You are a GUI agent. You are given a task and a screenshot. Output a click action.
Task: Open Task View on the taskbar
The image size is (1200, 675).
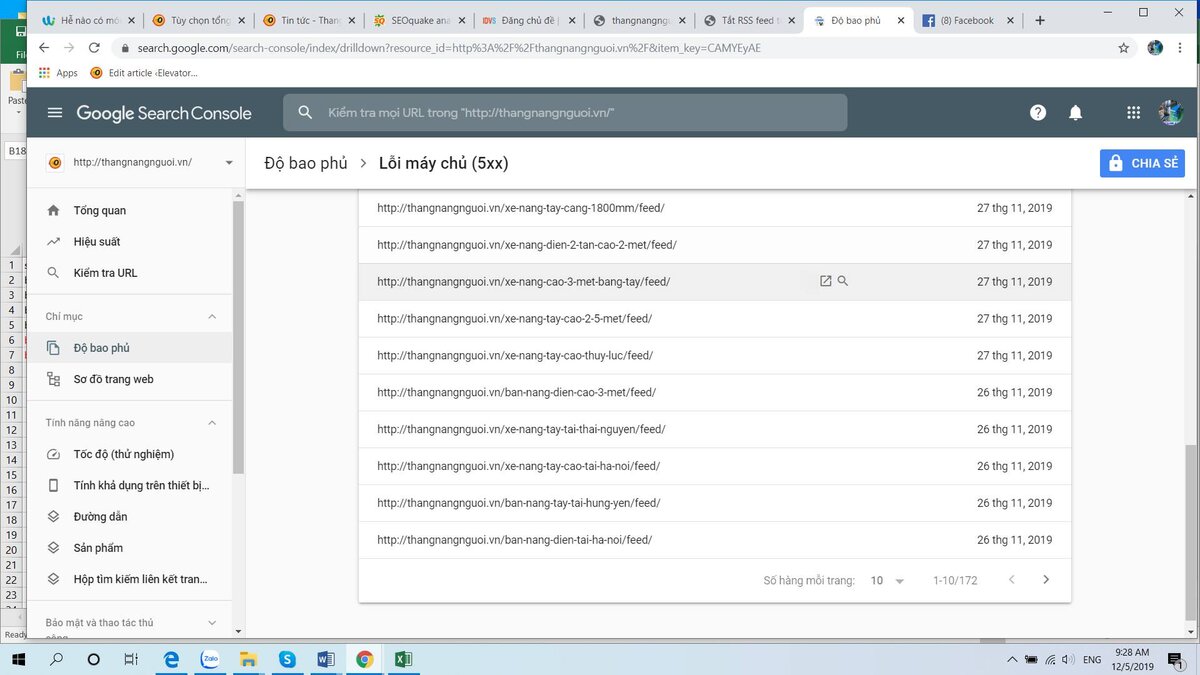coord(131,660)
